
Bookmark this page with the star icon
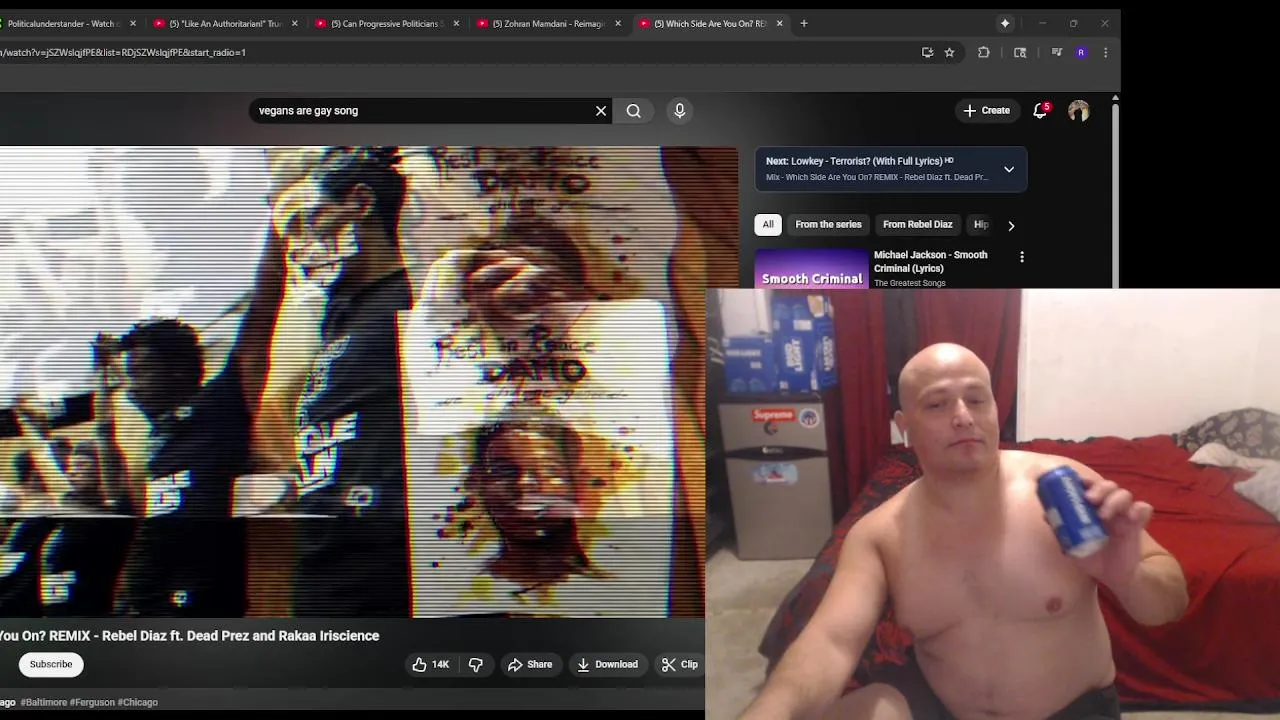pyautogui.click(x=950, y=52)
